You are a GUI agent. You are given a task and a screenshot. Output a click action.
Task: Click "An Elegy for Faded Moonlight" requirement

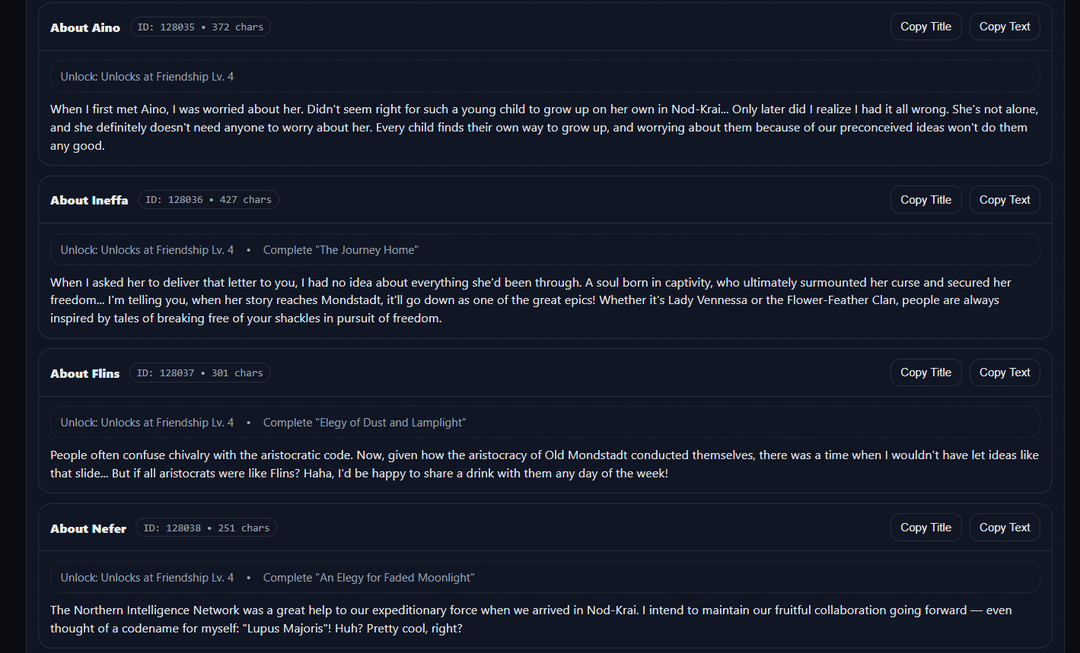[x=368, y=578]
